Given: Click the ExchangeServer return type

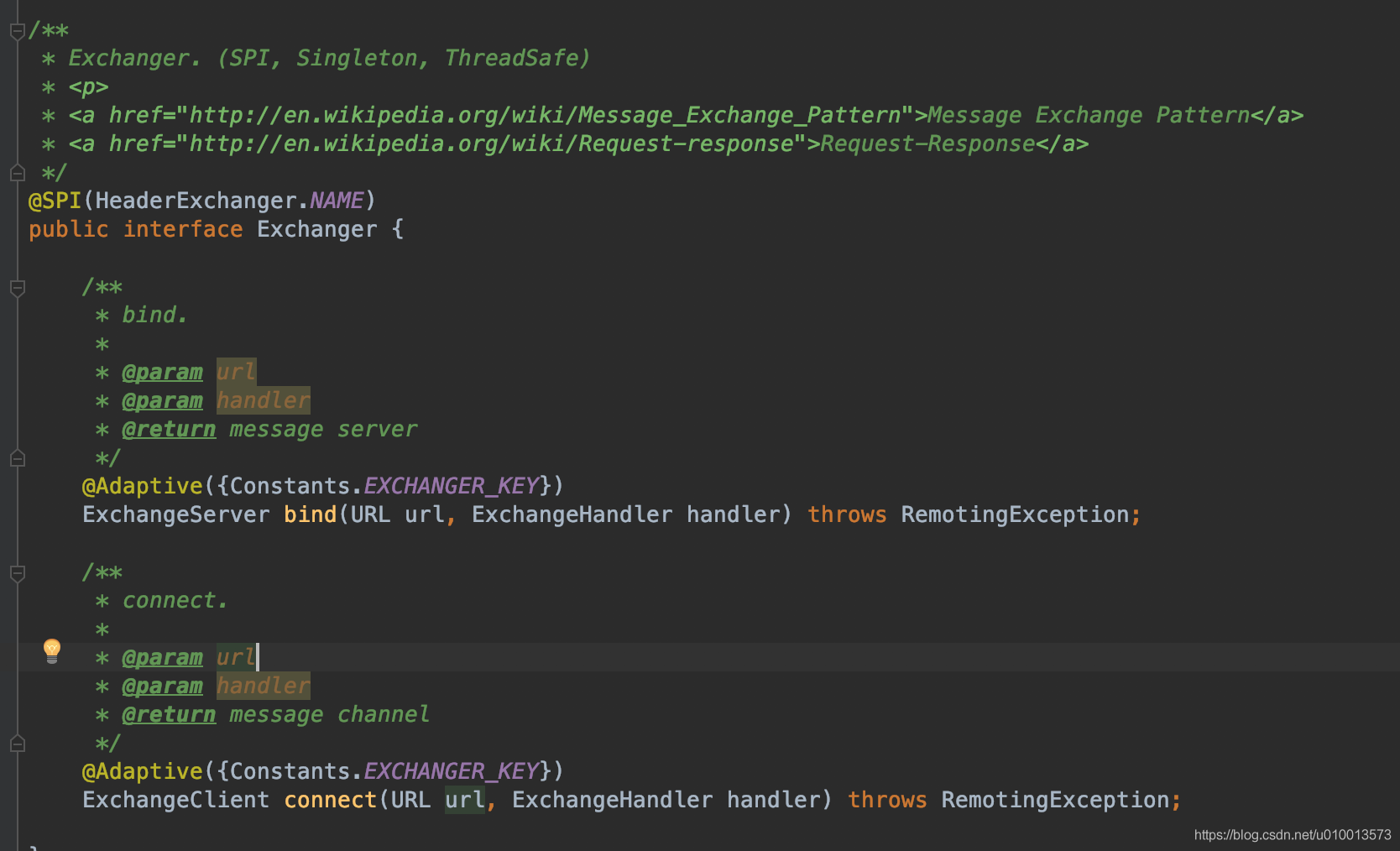Looking at the screenshot, I should tap(175, 514).
